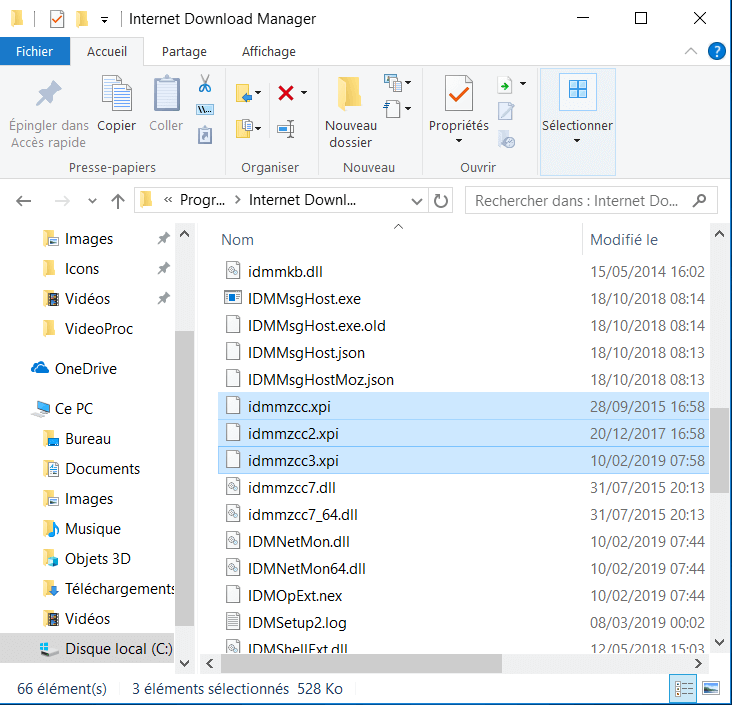The width and height of the screenshot is (732, 705).
Task: Open the Move to dropdown arrow
Action: (x=258, y=92)
